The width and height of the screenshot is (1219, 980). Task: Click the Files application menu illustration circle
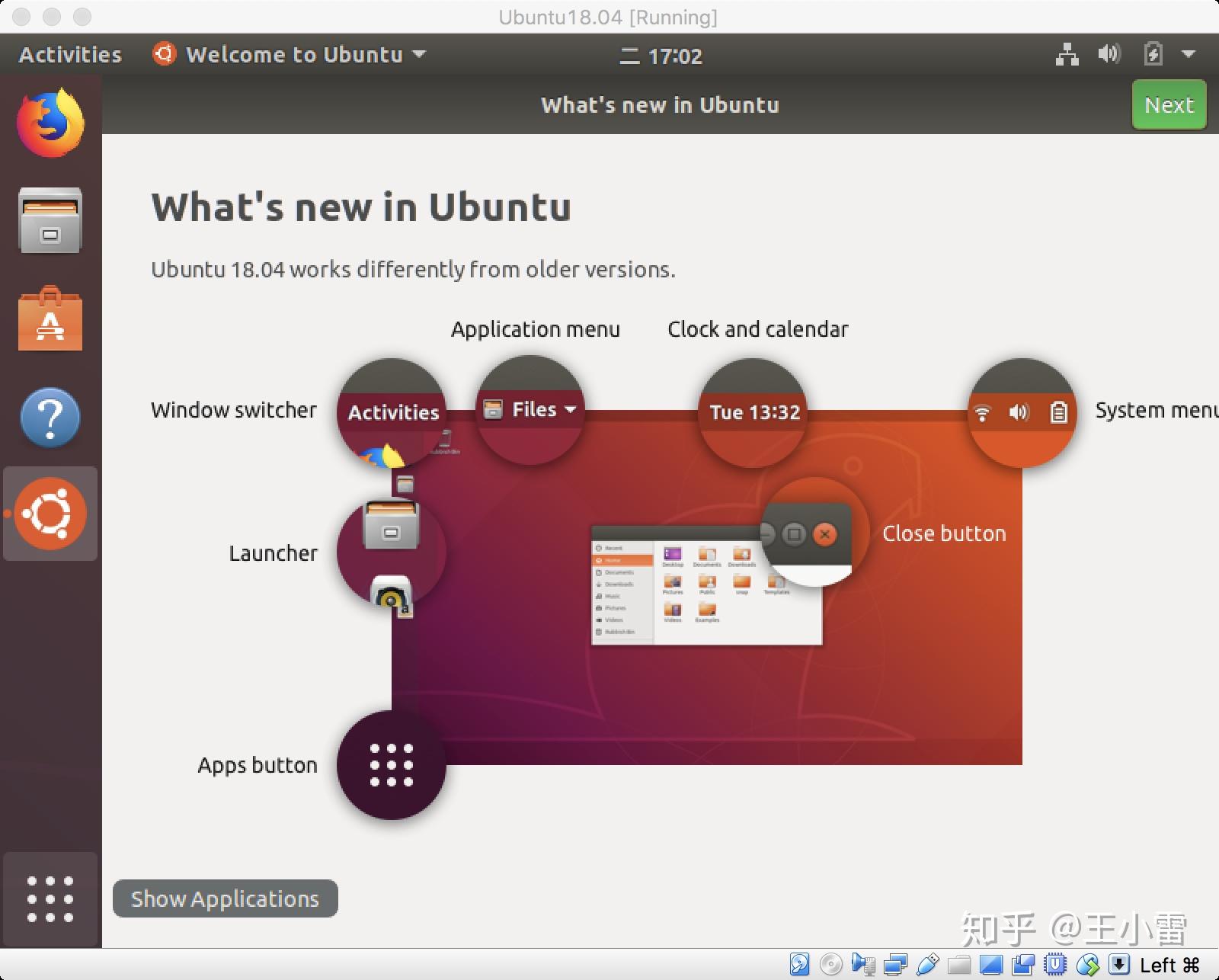pos(530,410)
